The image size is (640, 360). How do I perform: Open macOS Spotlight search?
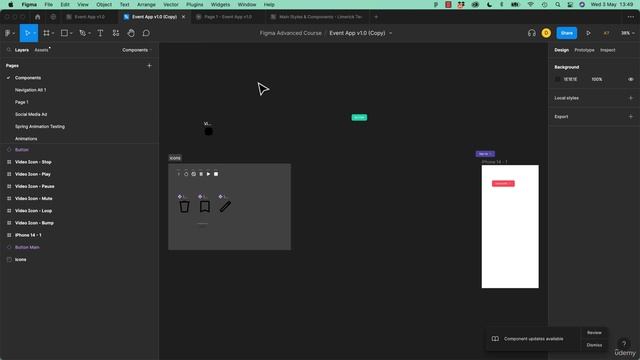558,4
